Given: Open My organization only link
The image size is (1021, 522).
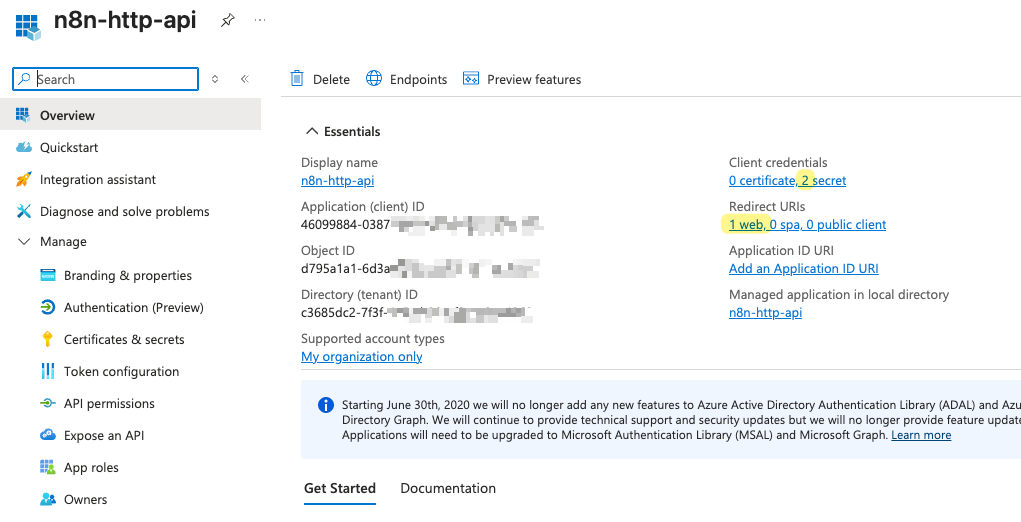Looking at the screenshot, I should (x=361, y=357).
